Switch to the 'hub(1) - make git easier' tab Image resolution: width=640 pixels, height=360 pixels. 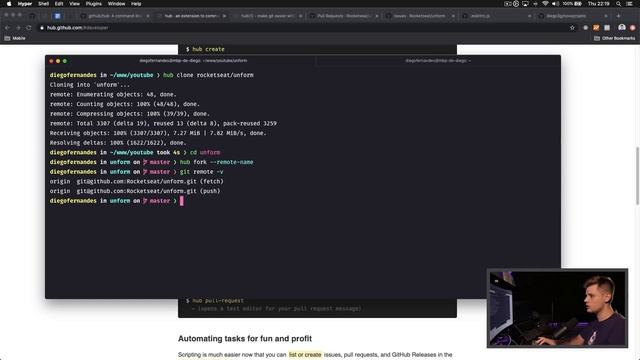pyautogui.click(x=267, y=16)
